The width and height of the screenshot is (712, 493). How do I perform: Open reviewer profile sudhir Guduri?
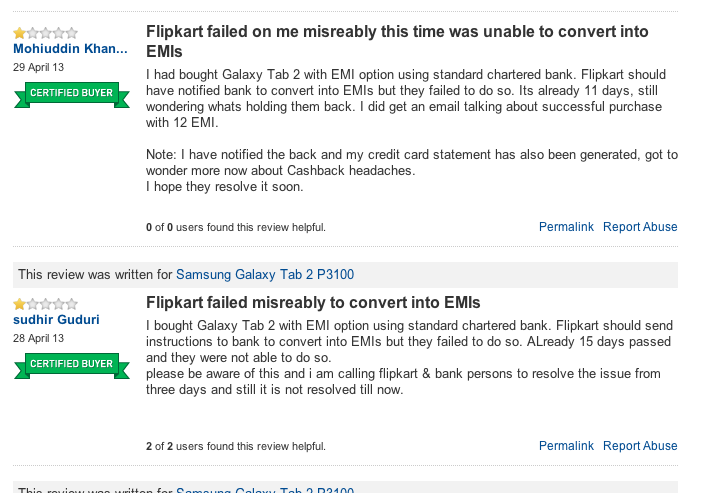(x=56, y=320)
